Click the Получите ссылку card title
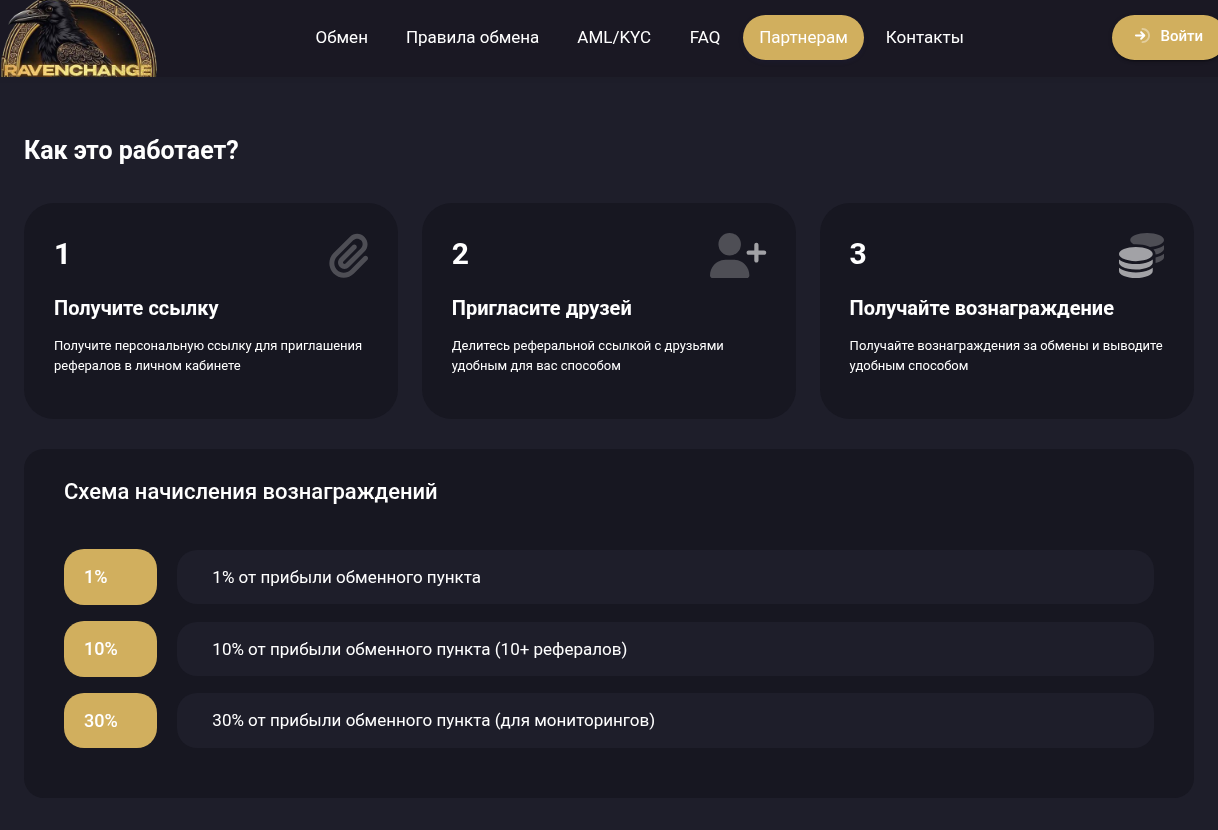 136,308
